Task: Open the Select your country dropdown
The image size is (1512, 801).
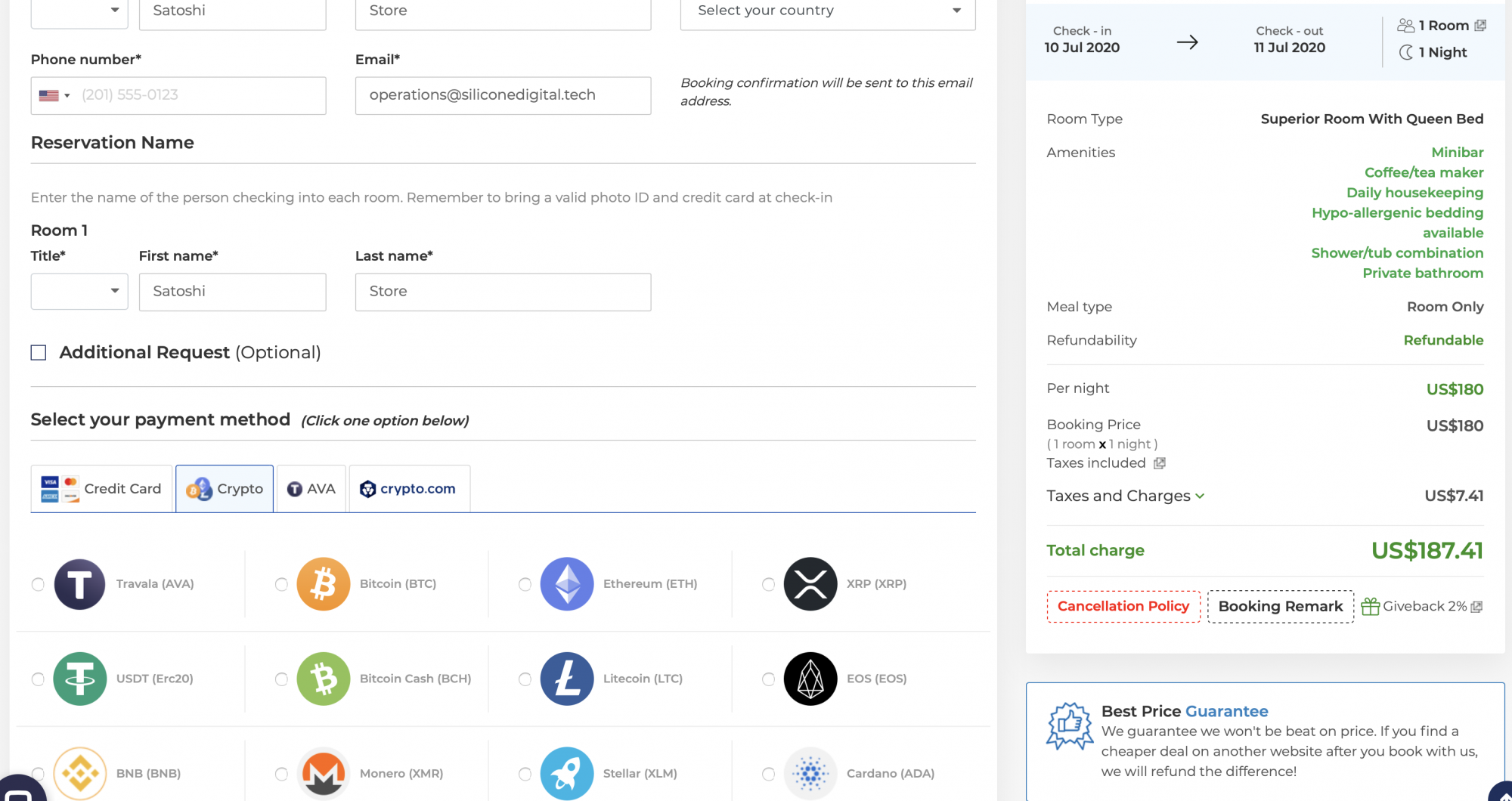Action: (828, 11)
